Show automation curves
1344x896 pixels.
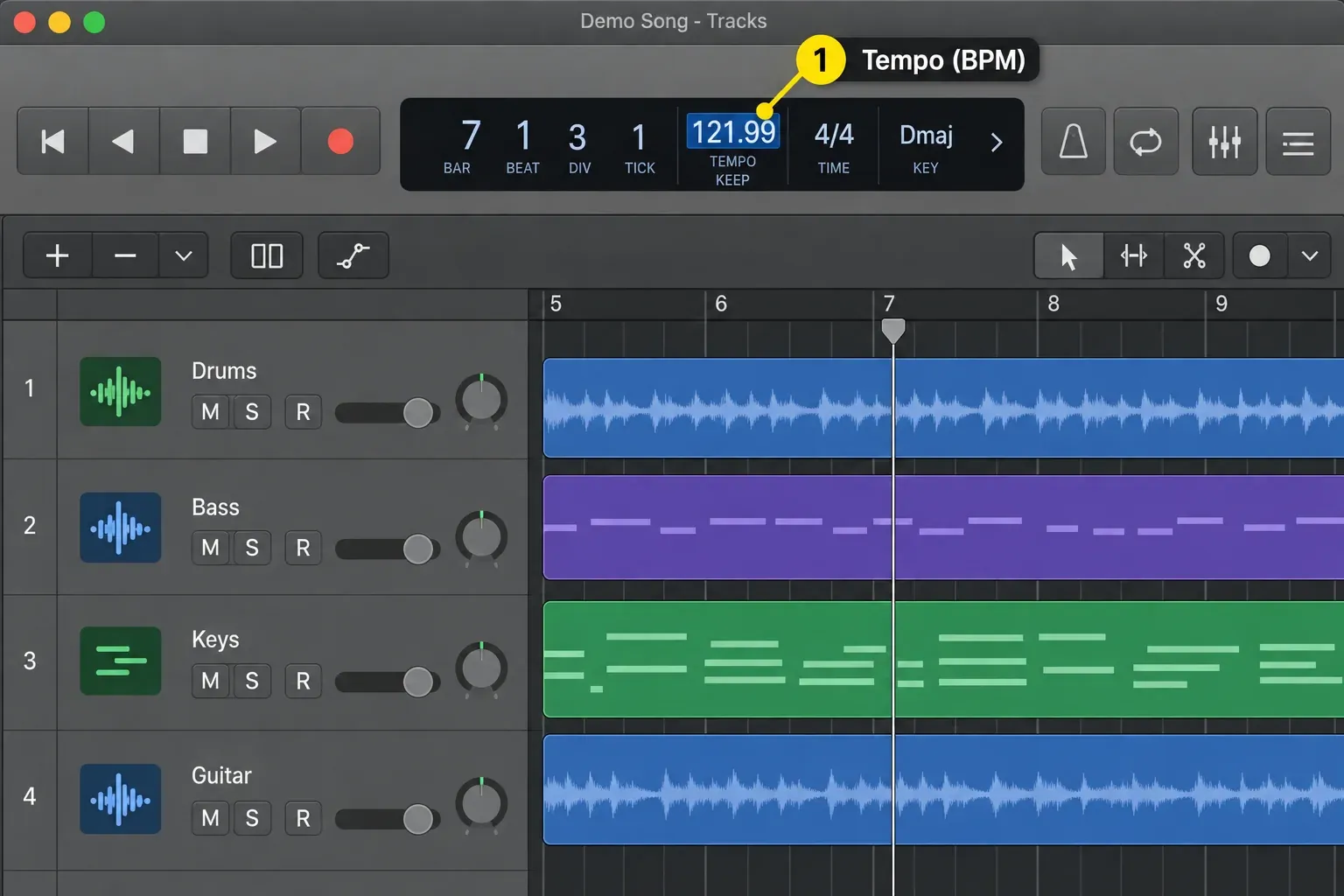pyautogui.click(x=353, y=255)
